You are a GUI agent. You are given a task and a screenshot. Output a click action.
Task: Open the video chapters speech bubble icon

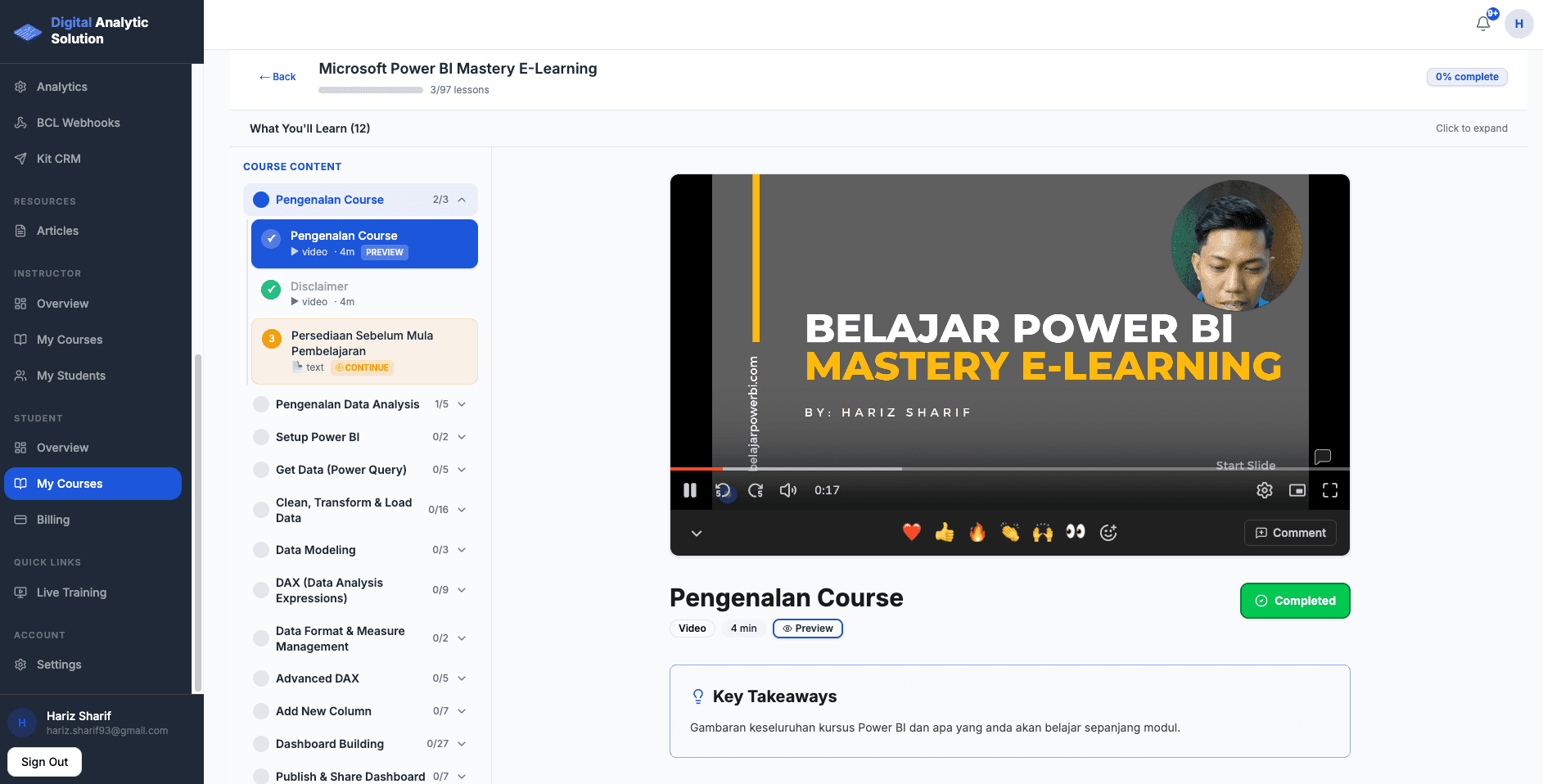(1323, 457)
